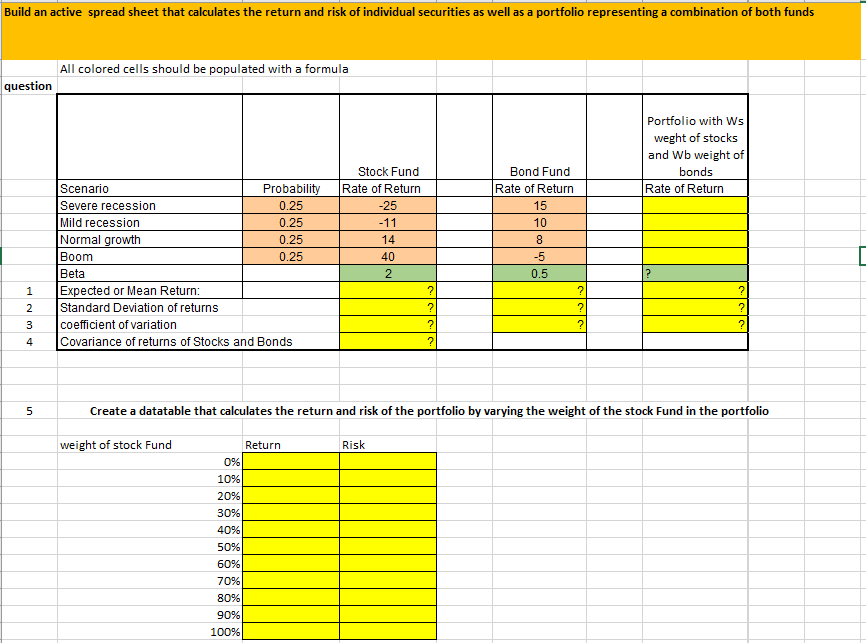Click the Stock Fund Beta cell showing 2
This screenshot has width=866, height=643.
(x=387, y=273)
